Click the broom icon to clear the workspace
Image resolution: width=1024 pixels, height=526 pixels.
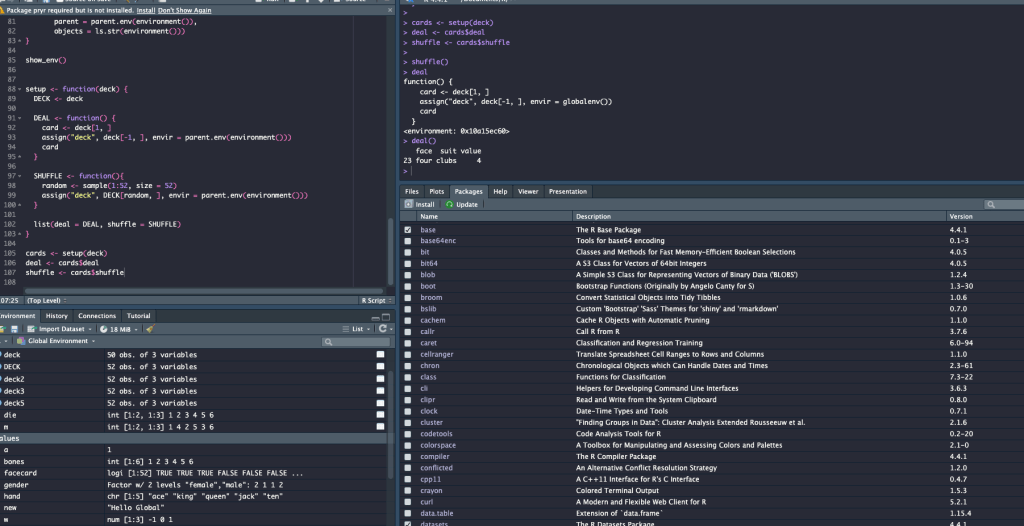149,329
